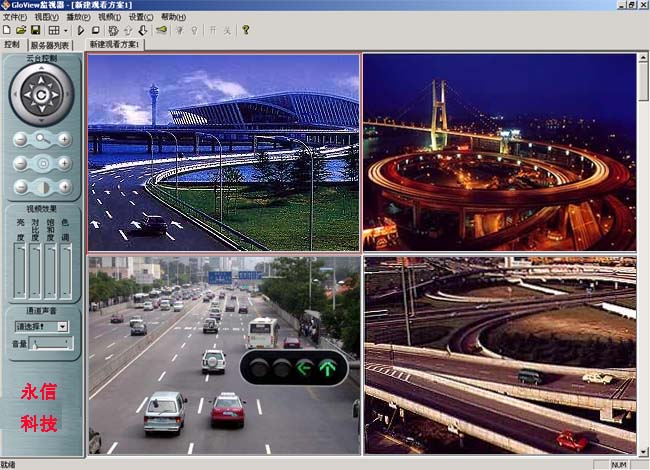Image resolution: width=650 pixels, height=470 pixels.
Task: Click the 音量 volume slider
Action: pos(50,344)
